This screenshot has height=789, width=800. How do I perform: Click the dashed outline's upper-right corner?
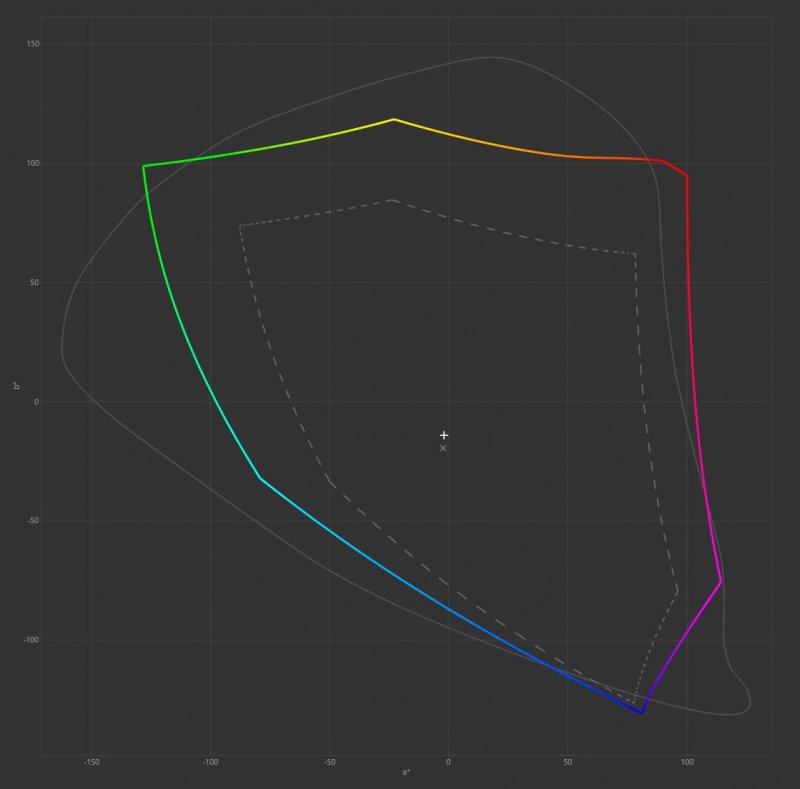tap(636, 254)
